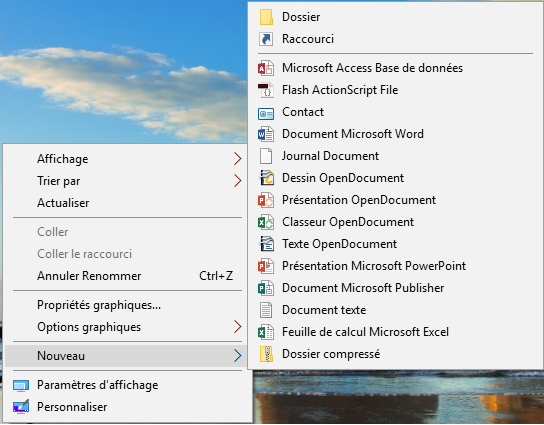Click the Flash ActionScript File icon
Image resolution: width=544 pixels, height=425 pixels.
[266, 90]
